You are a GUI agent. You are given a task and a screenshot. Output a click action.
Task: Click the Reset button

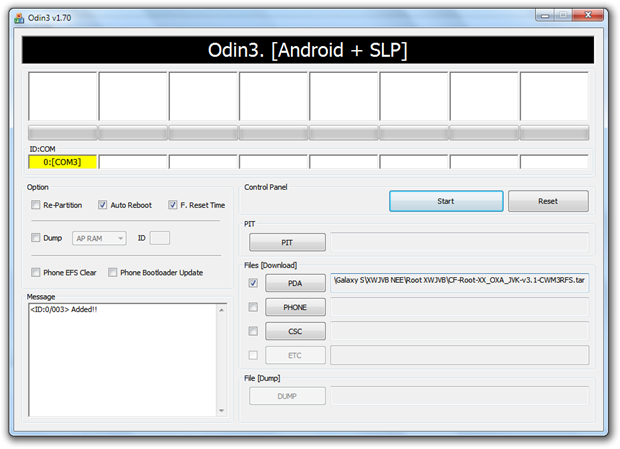pyautogui.click(x=548, y=201)
